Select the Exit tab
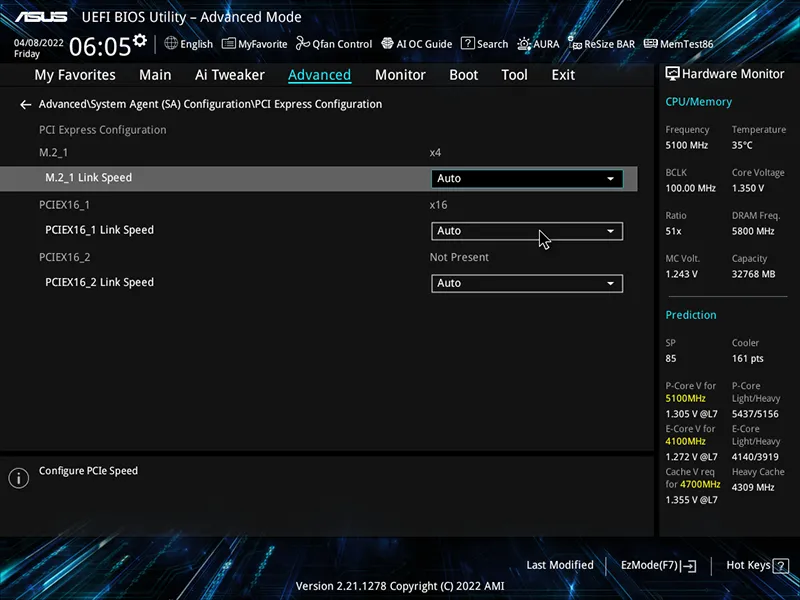The width and height of the screenshot is (800, 600). click(563, 75)
